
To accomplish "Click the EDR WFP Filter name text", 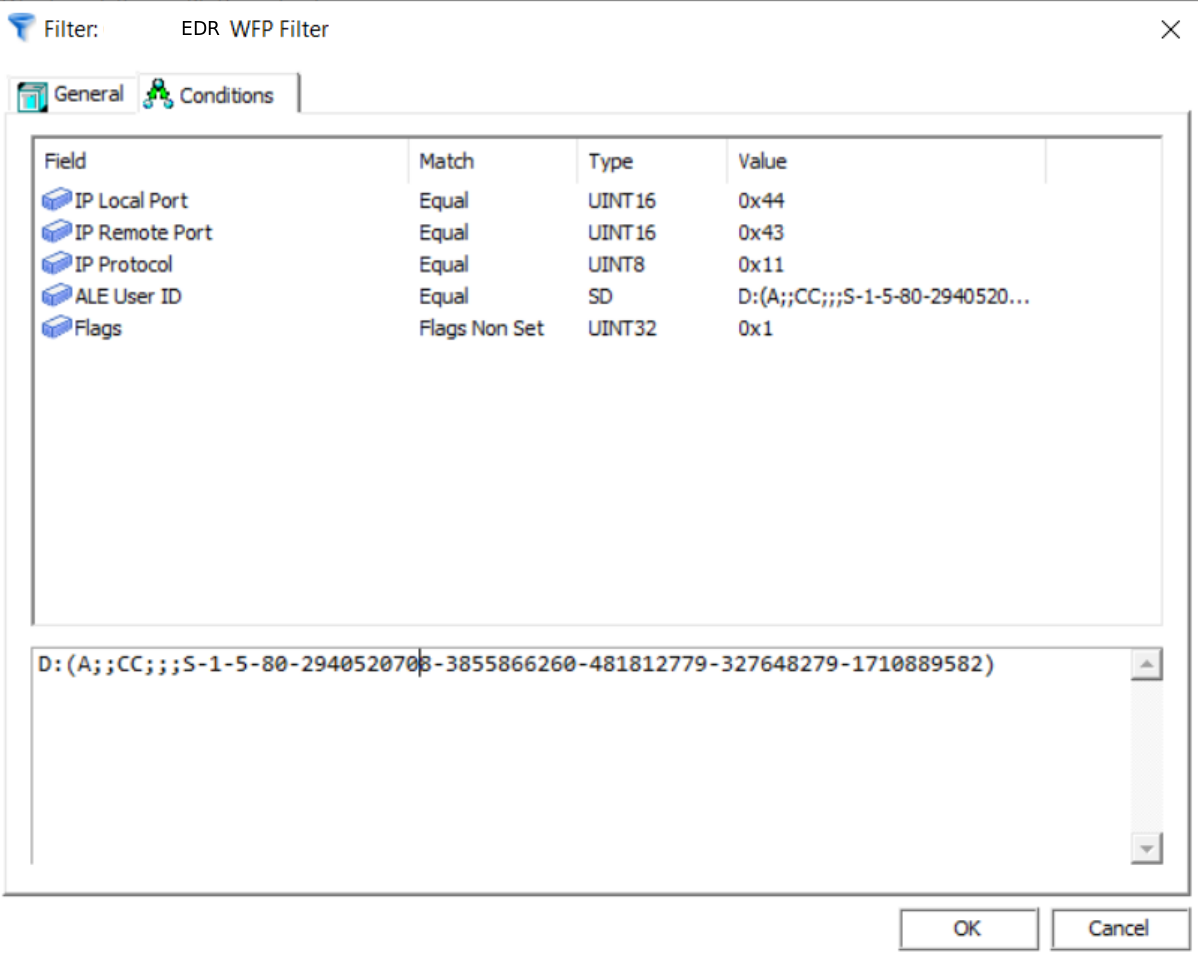I will [x=254, y=29].
